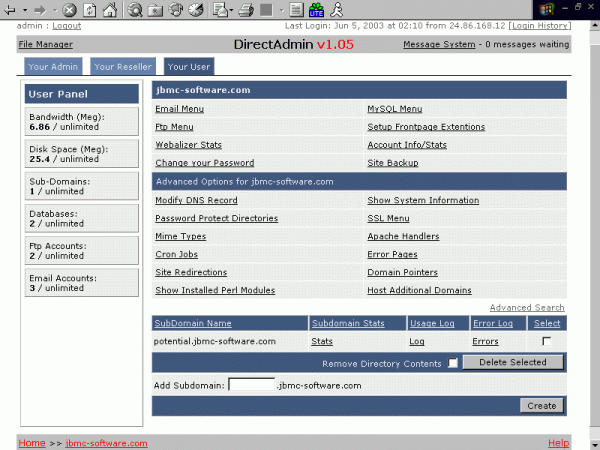Open the Search toolbar icon
The height and width of the screenshot is (450, 600).
pyautogui.click(x=135, y=10)
